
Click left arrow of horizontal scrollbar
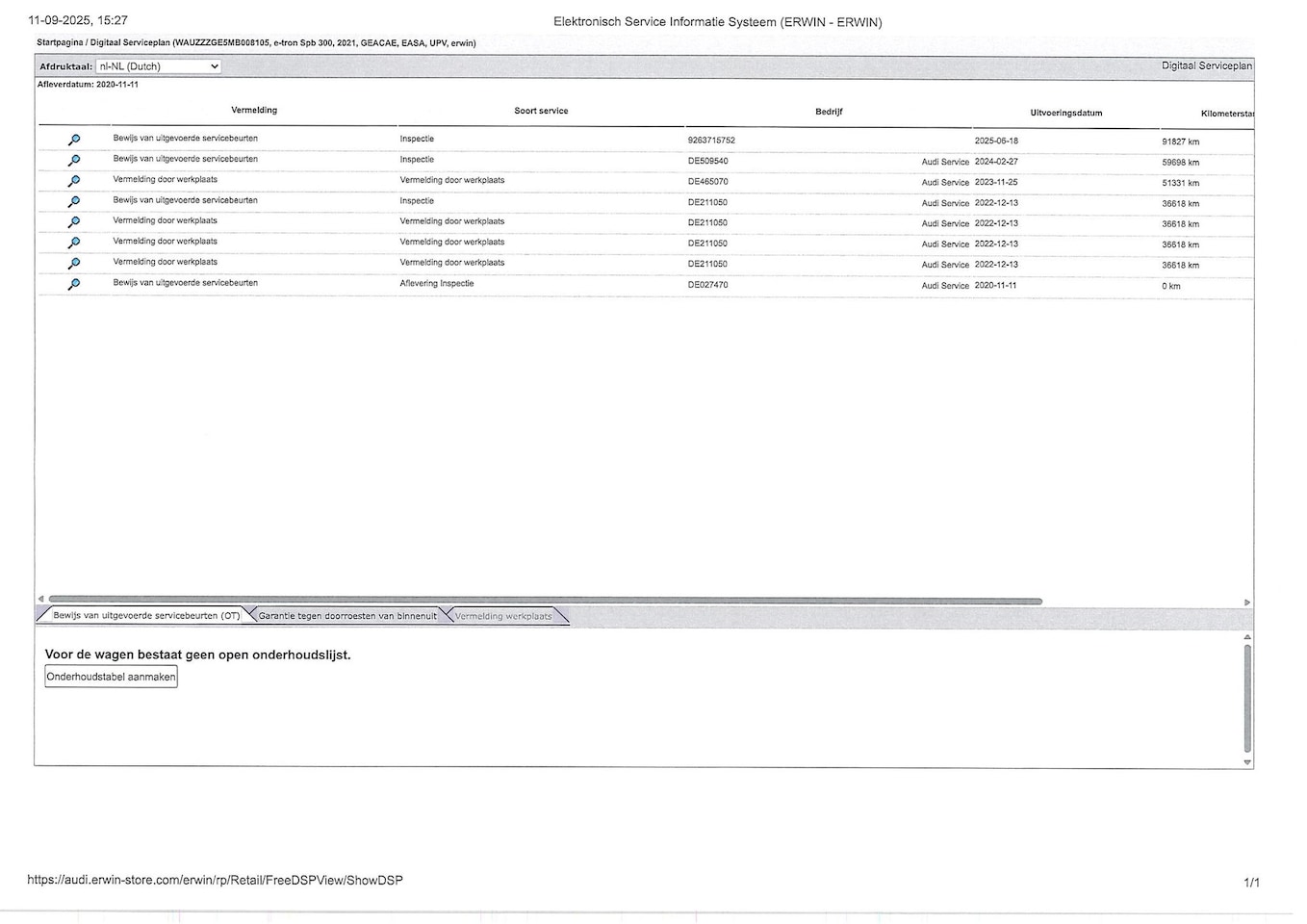click(40, 599)
